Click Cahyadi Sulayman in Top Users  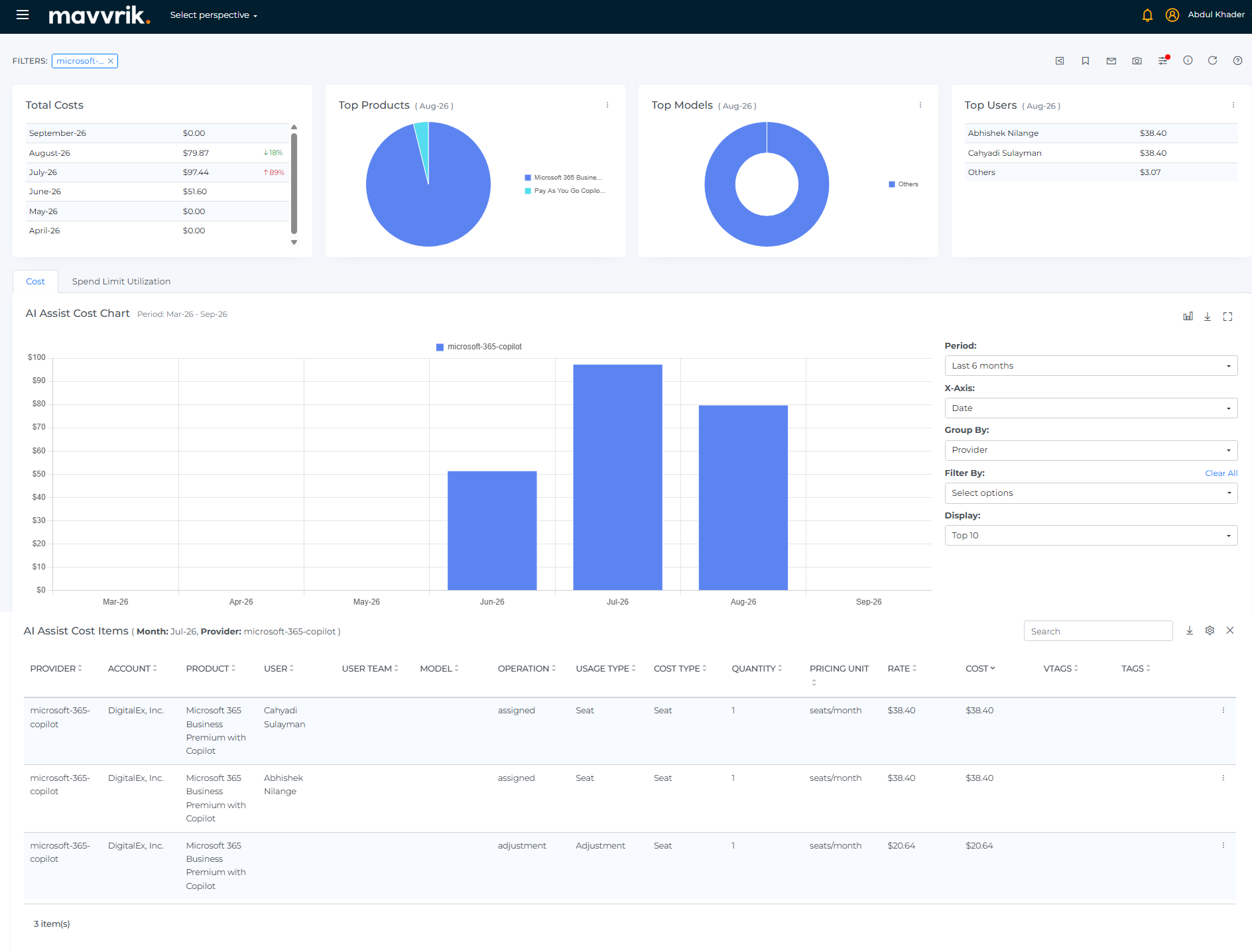1005,153
